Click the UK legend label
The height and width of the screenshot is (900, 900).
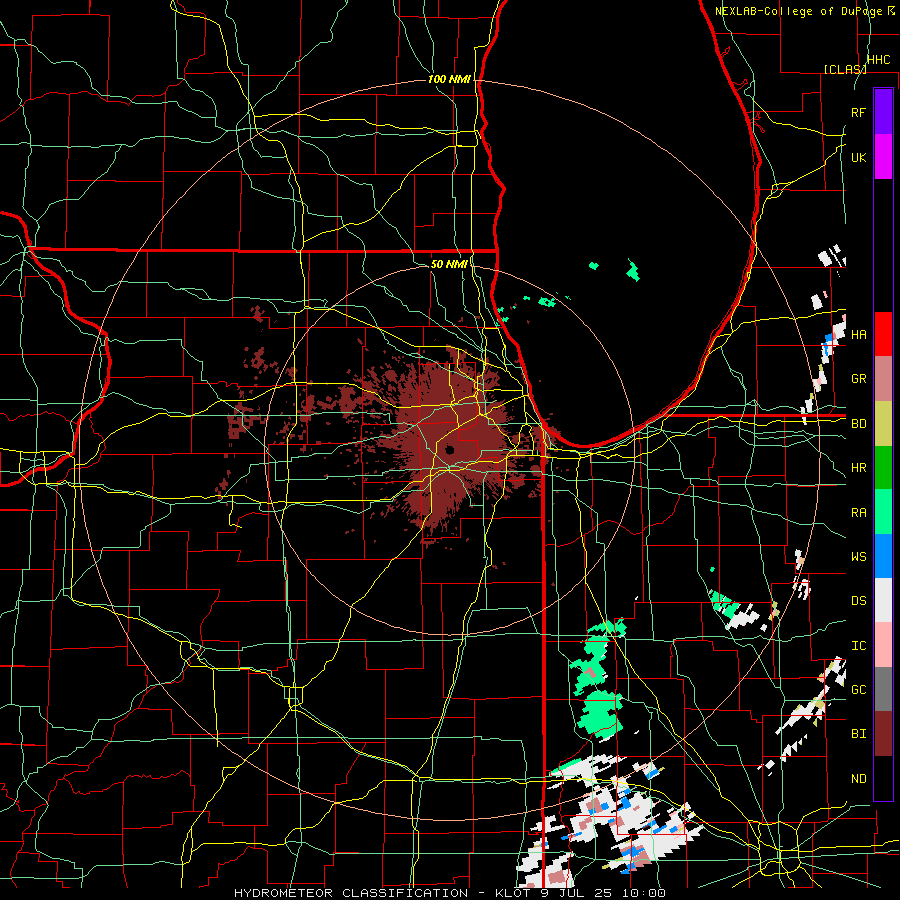click(858, 158)
